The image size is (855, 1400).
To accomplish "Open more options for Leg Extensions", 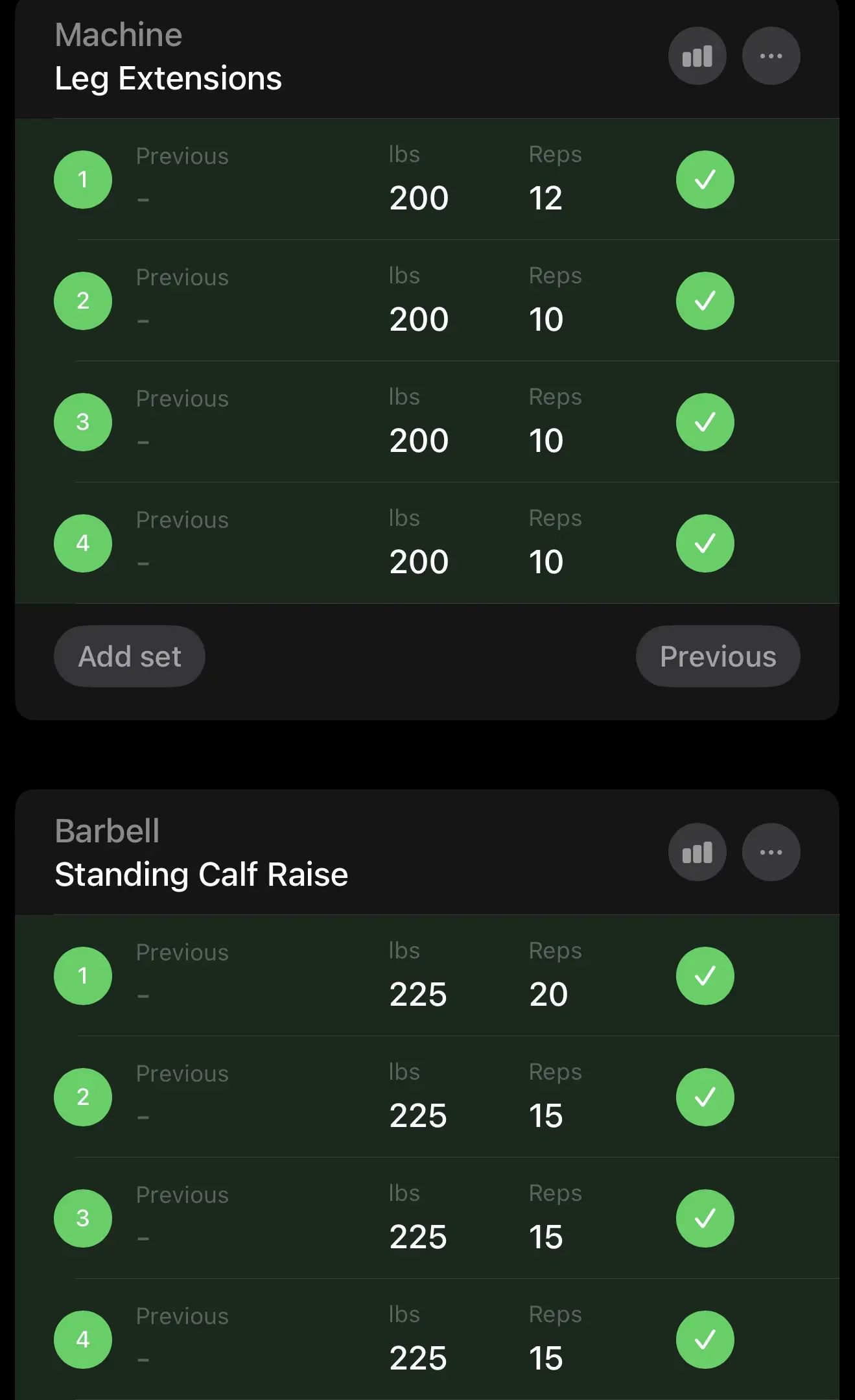I will pyautogui.click(x=771, y=56).
